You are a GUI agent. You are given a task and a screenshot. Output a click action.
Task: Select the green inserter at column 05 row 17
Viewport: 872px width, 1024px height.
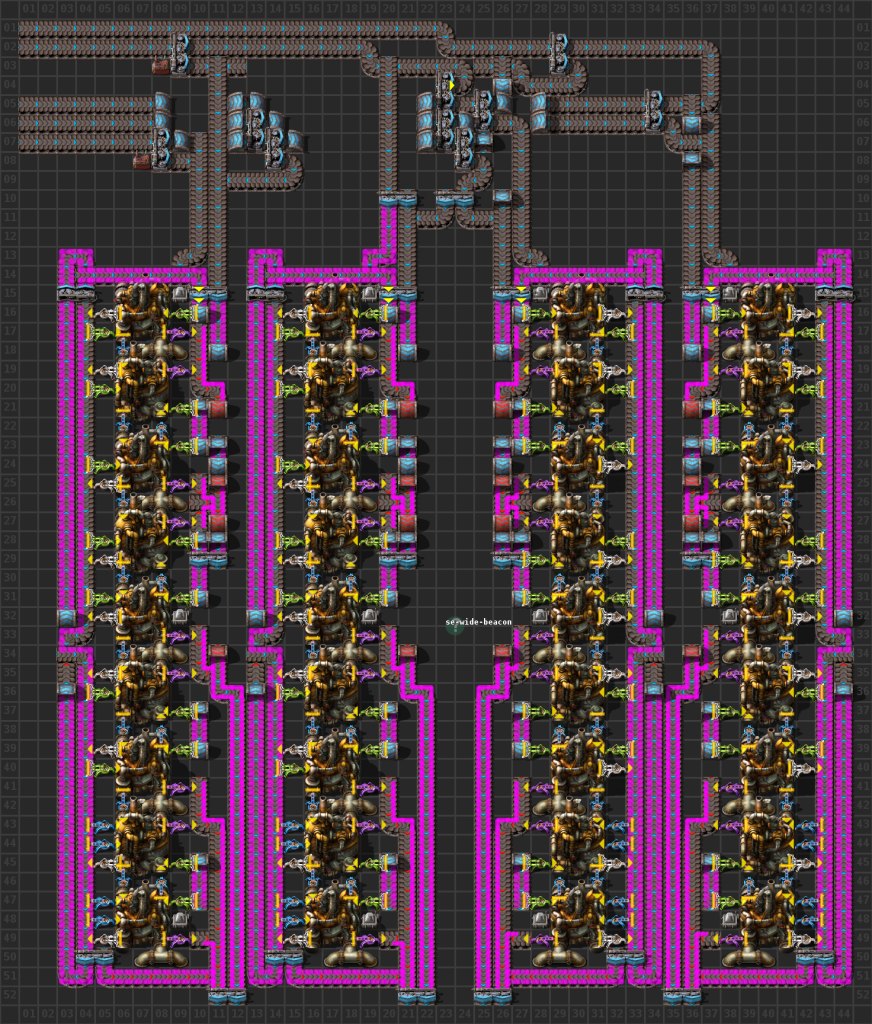pyautogui.click(x=99, y=332)
